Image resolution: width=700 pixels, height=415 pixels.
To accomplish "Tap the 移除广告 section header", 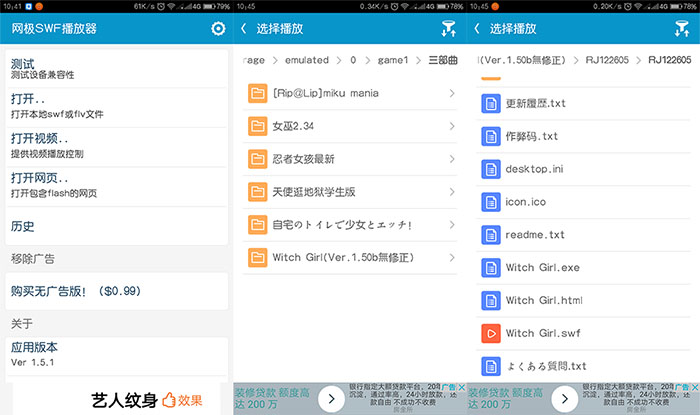I will point(33,259).
